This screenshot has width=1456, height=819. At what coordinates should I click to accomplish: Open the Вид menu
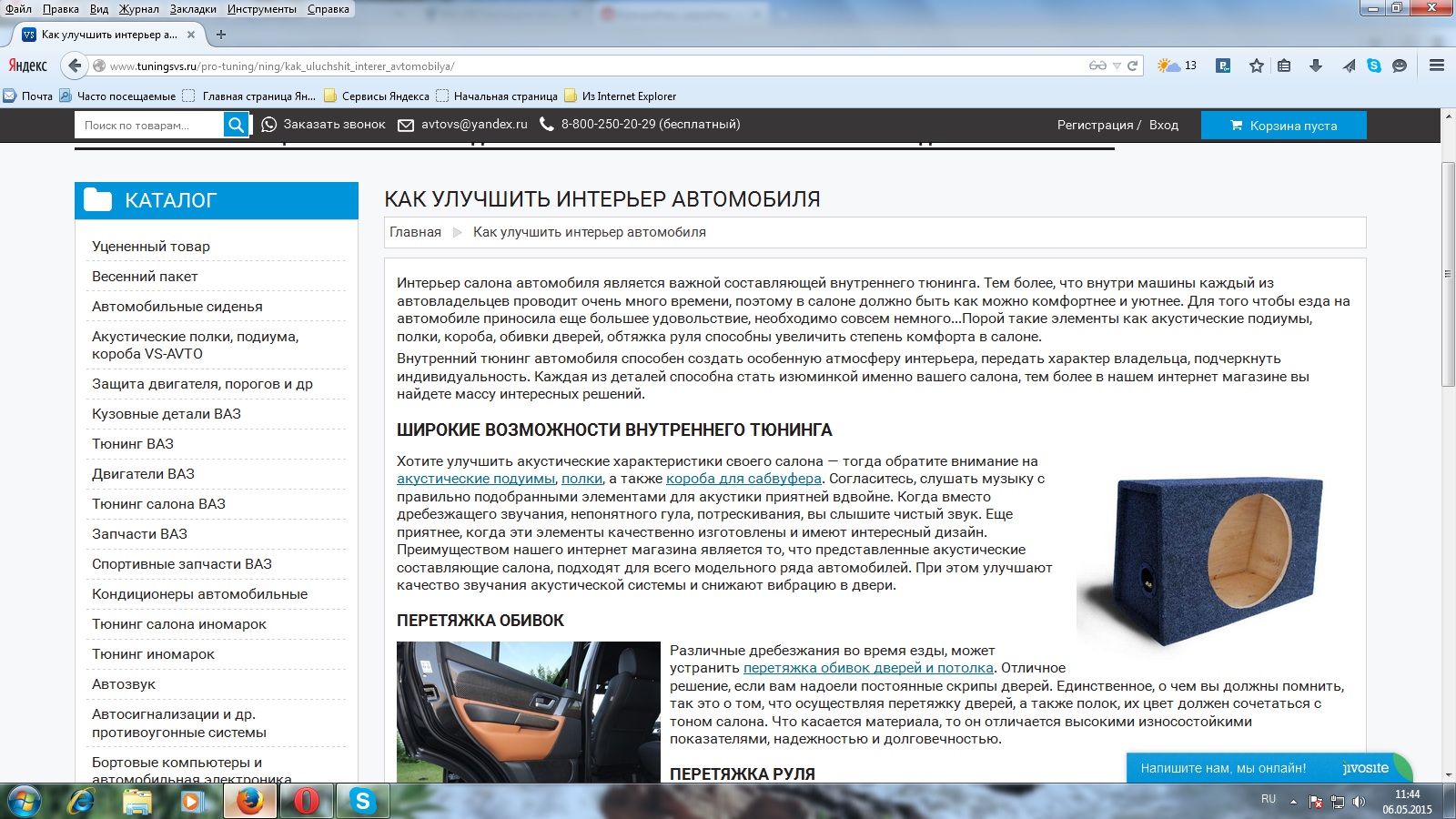click(99, 9)
